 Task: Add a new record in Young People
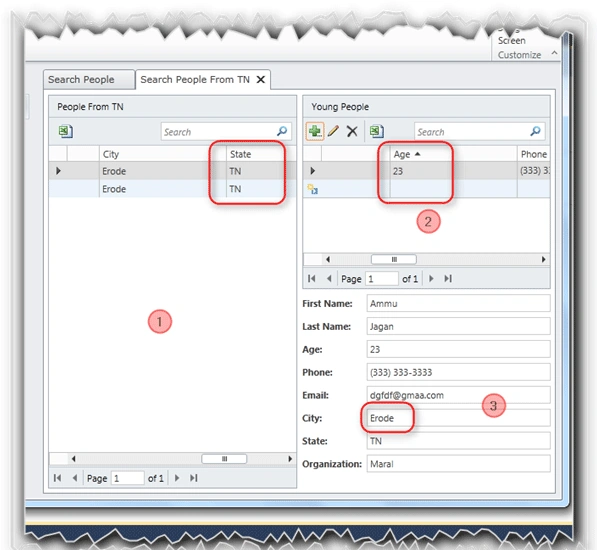pyautogui.click(x=314, y=131)
